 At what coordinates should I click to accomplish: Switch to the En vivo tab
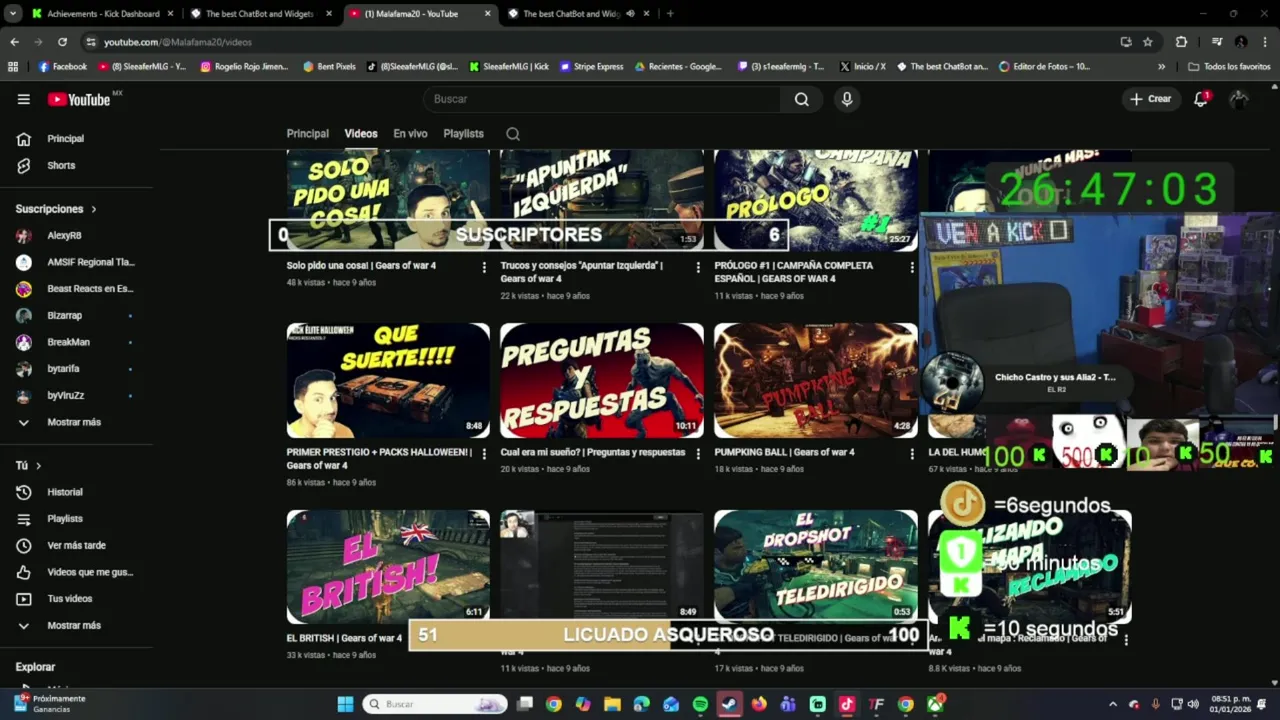pos(410,134)
